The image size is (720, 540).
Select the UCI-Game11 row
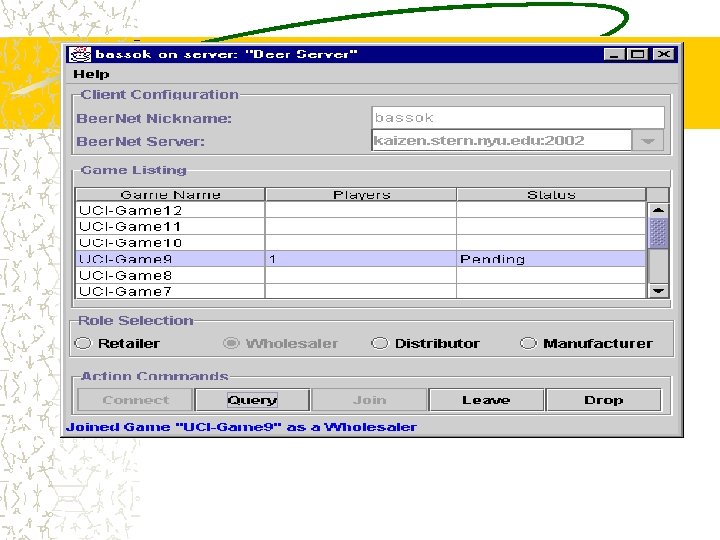coord(360,226)
